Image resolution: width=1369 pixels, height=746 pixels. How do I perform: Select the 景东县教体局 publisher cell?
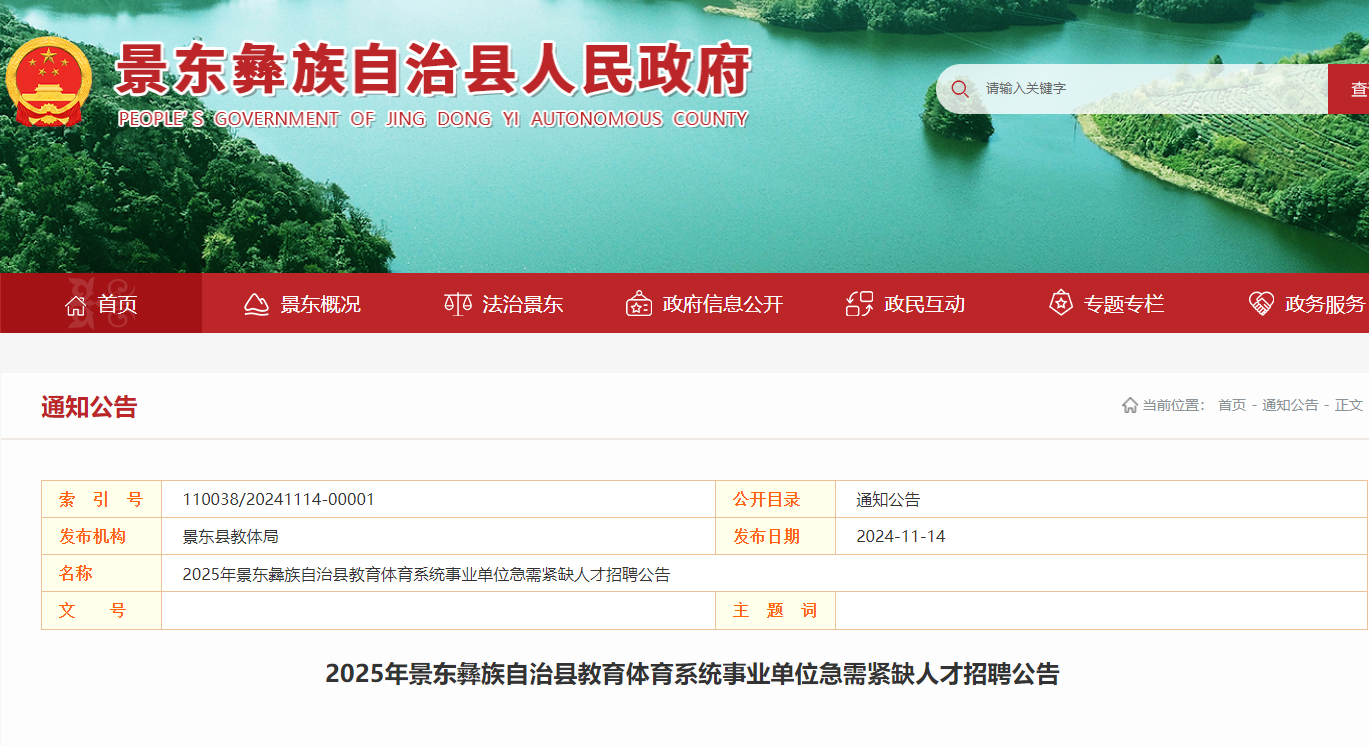point(230,536)
